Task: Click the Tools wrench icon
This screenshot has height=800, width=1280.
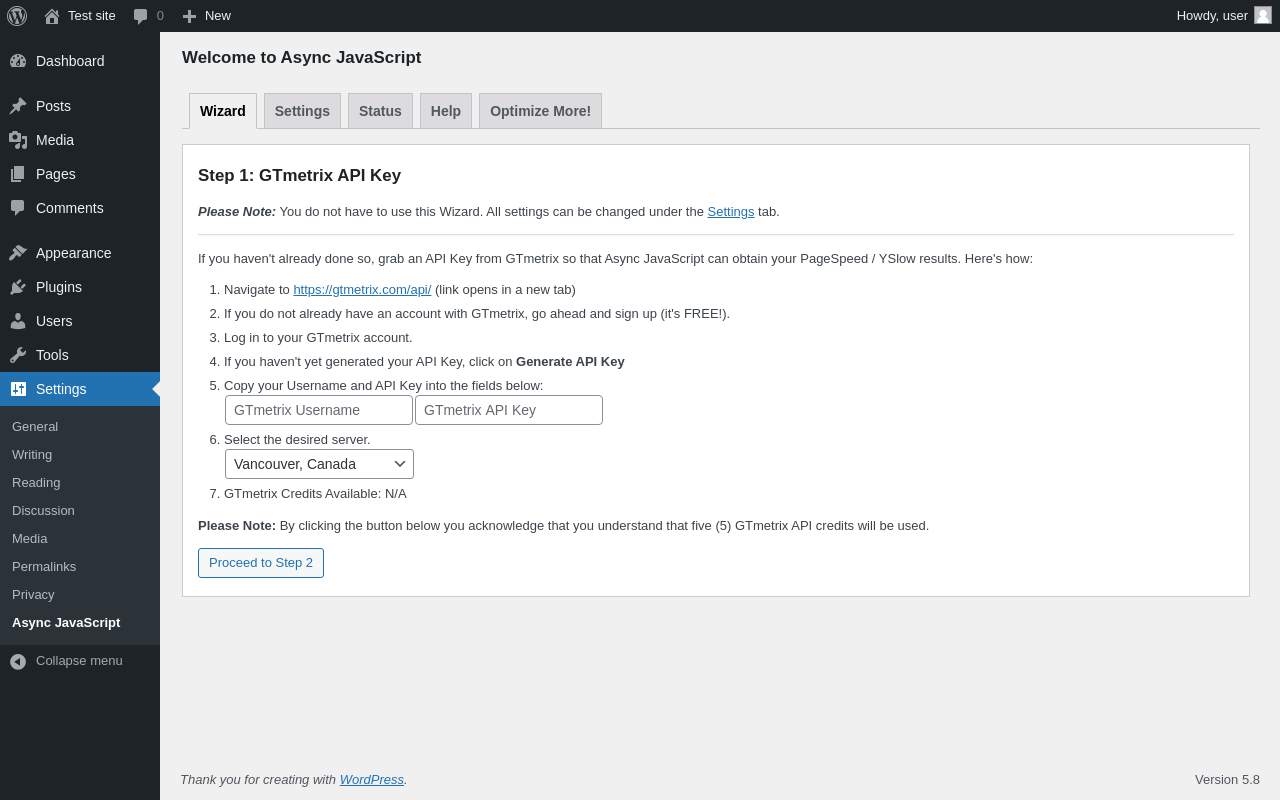Action: coord(18,355)
